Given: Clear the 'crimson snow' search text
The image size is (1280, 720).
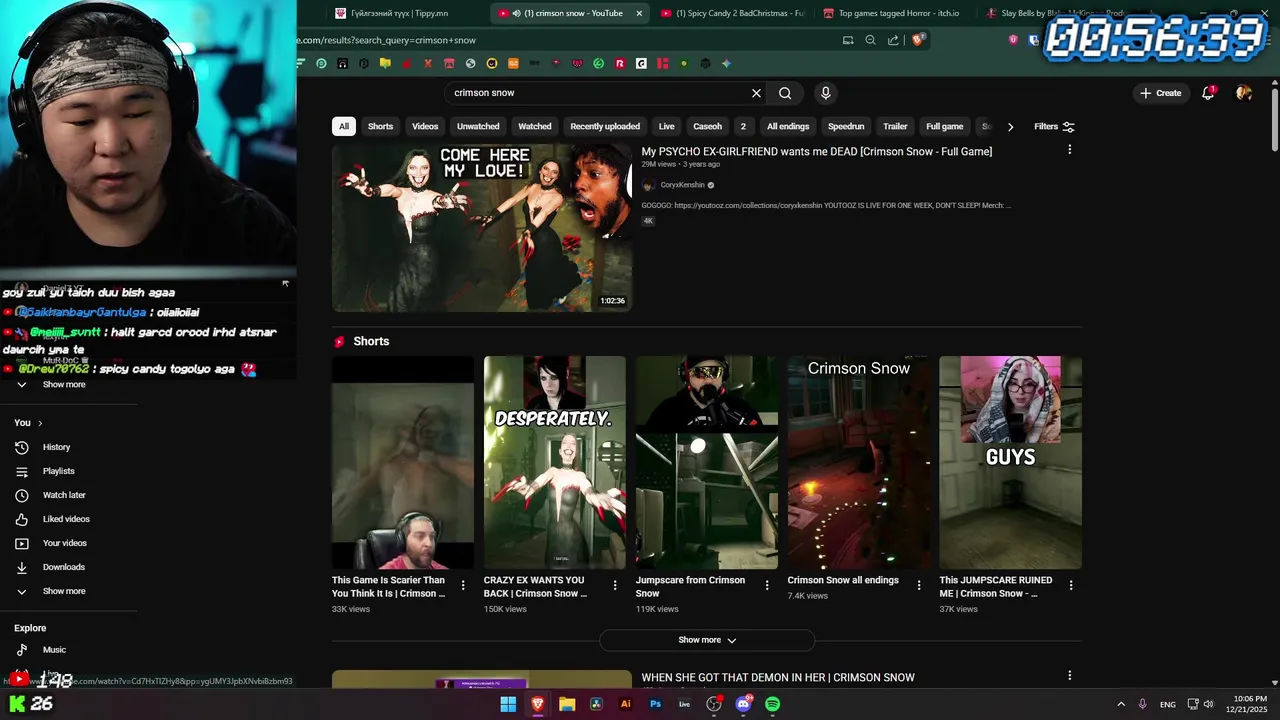Looking at the screenshot, I should coord(756,93).
